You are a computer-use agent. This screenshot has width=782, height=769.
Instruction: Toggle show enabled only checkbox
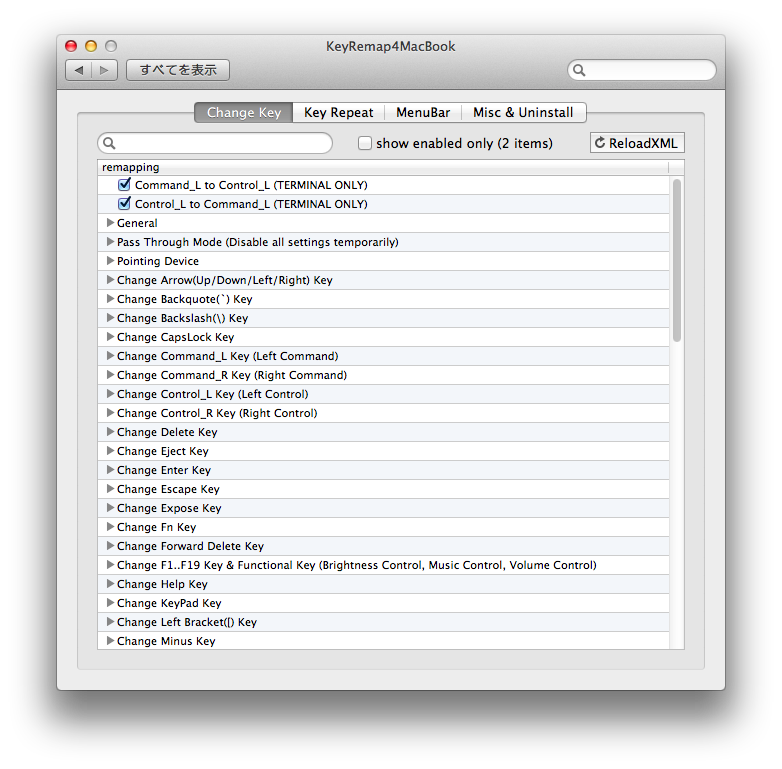point(365,144)
